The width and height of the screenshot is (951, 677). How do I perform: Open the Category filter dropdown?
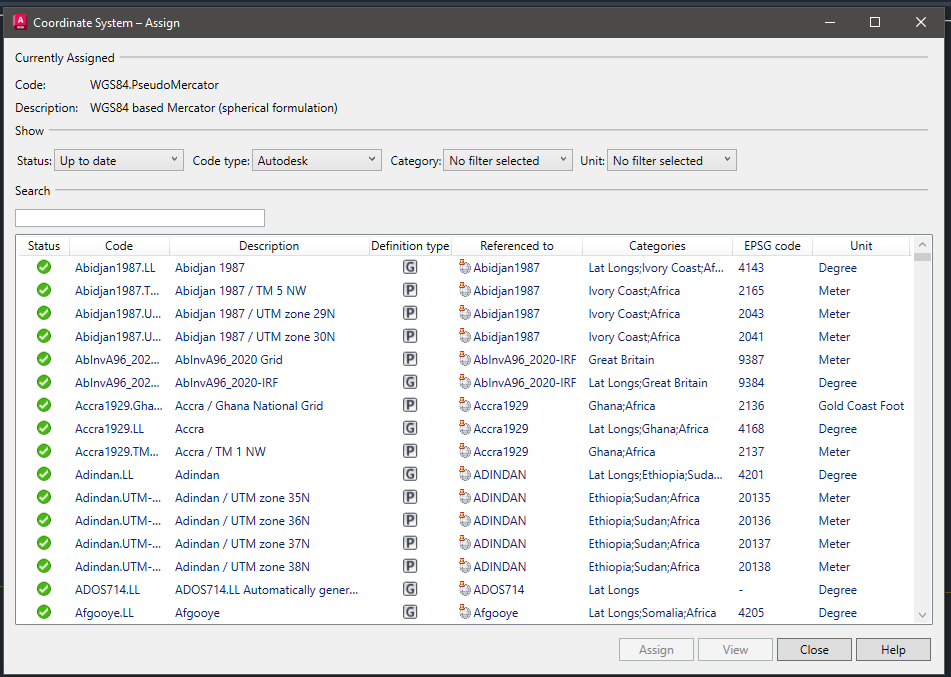(x=508, y=160)
